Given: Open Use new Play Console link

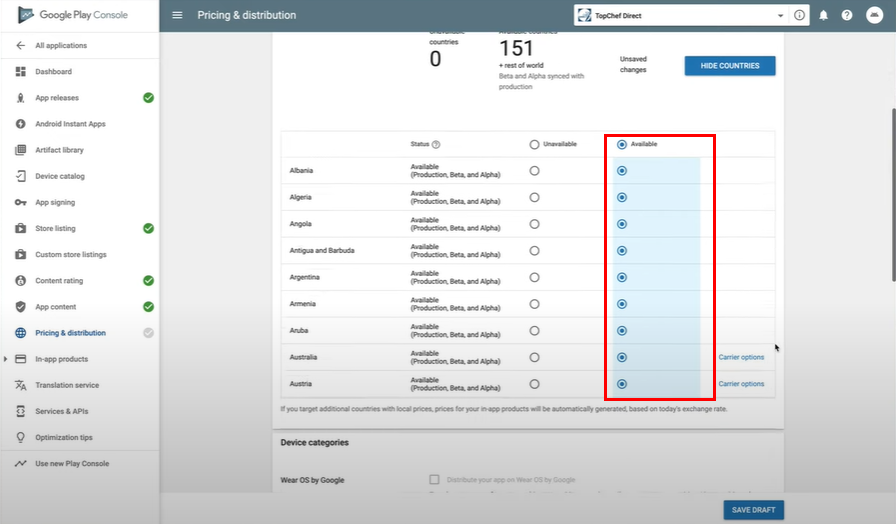Looking at the screenshot, I should 72,463.
